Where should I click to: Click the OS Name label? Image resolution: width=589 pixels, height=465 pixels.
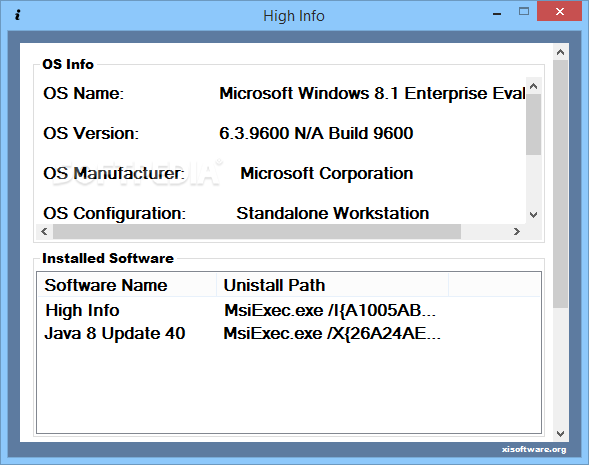(83, 93)
